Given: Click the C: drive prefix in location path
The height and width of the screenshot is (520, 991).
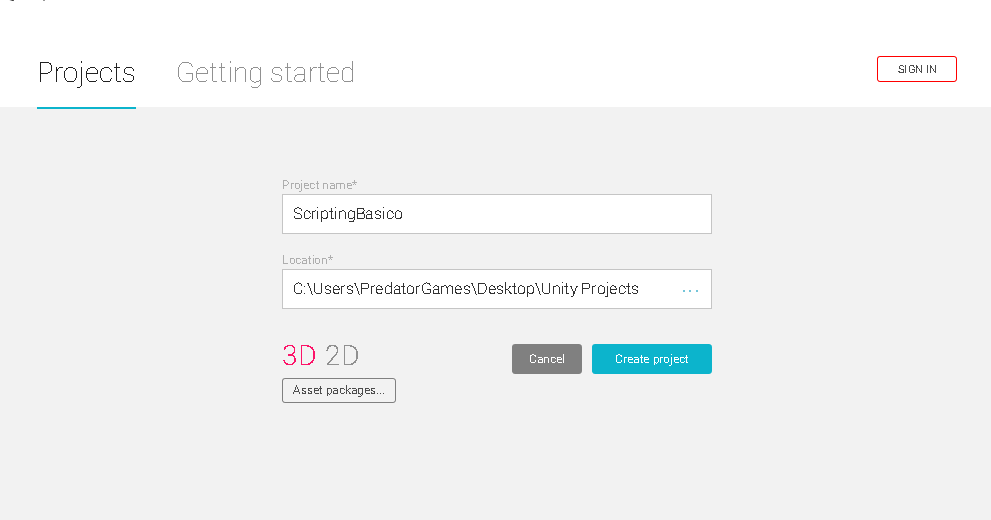Looking at the screenshot, I should coord(300,289).
